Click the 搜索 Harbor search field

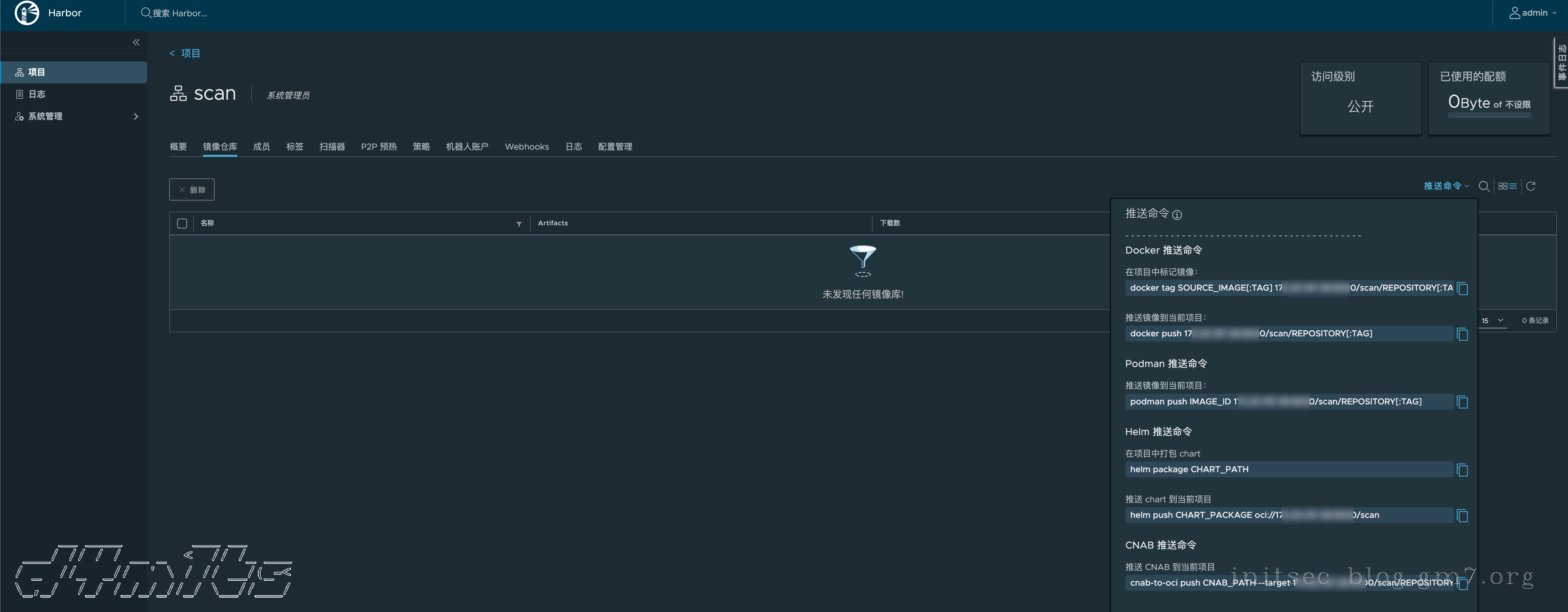coord(180,13)
